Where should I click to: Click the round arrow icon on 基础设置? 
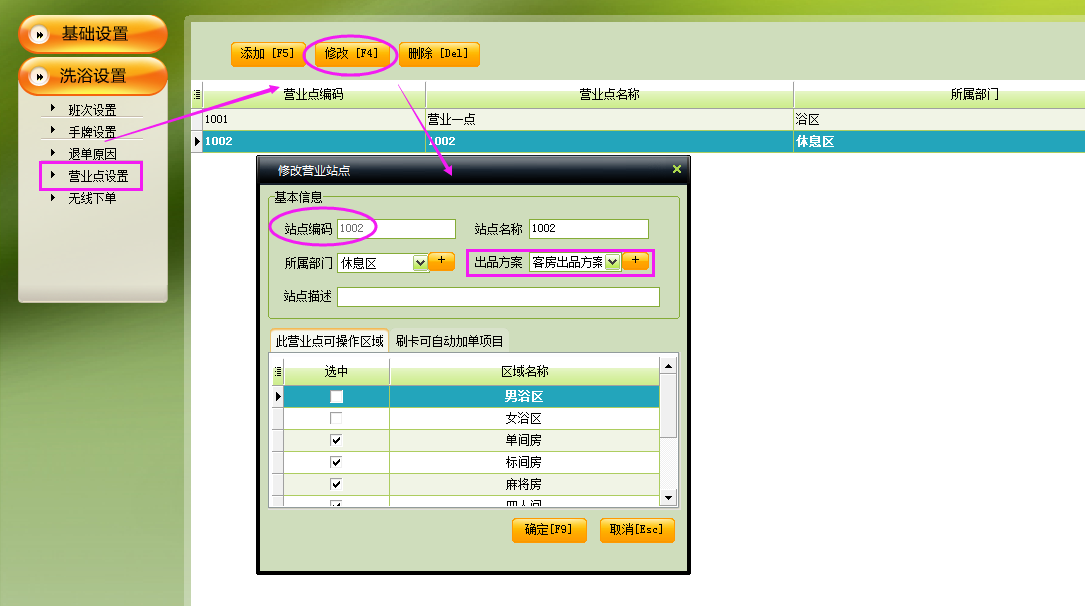pos(39,35)
